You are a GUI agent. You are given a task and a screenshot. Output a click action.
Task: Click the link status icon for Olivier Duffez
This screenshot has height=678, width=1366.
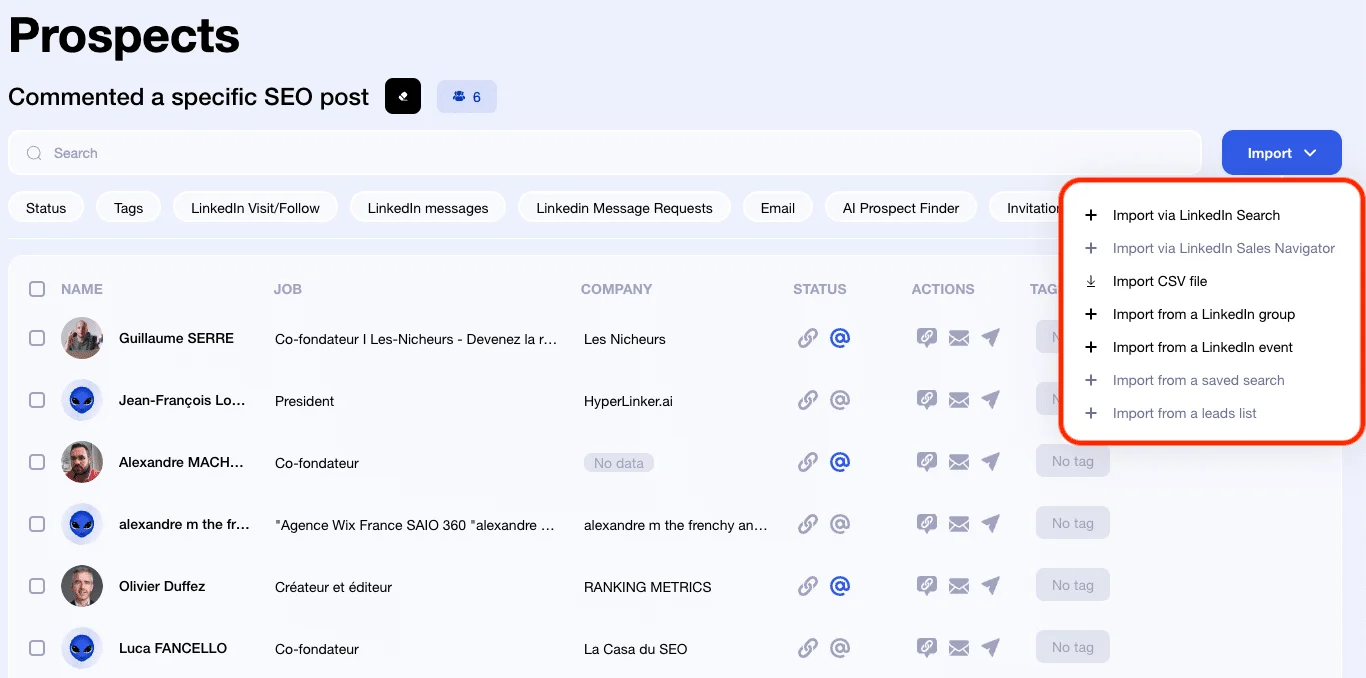pos(808,586)
